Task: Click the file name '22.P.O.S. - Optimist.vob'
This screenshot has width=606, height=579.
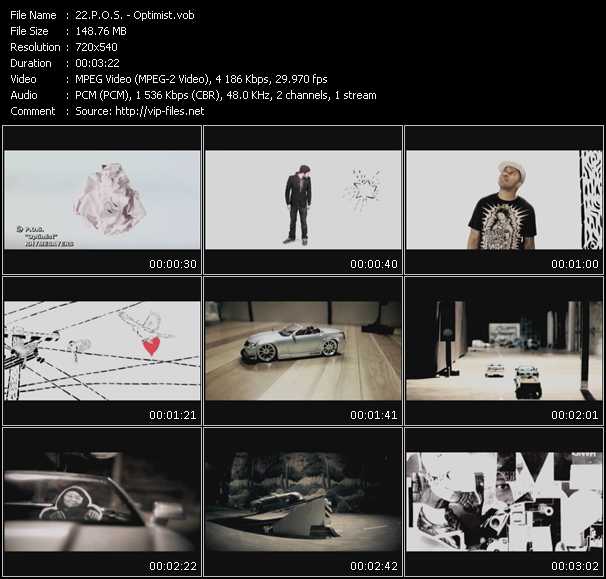Action: click(135, 15)
